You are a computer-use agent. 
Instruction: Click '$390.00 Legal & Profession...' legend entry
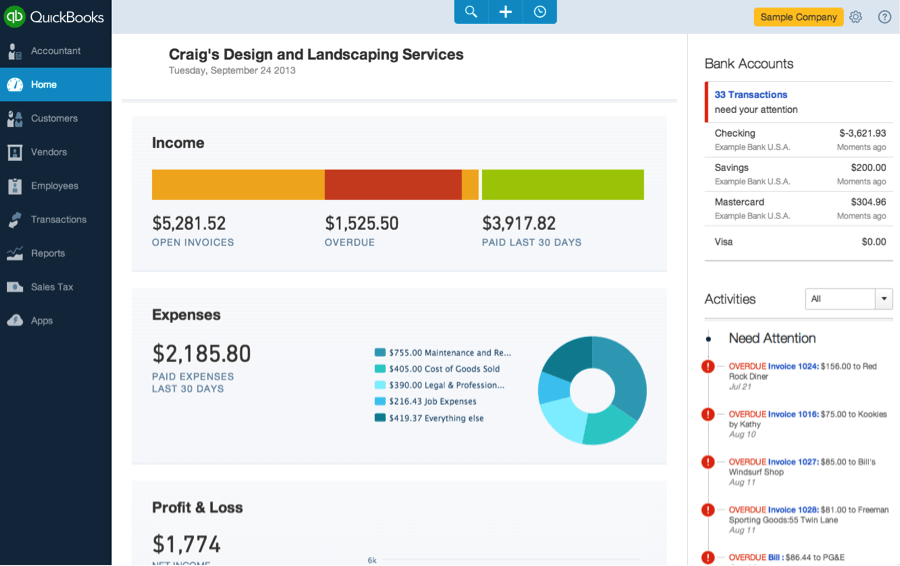(x=440, y=385)
